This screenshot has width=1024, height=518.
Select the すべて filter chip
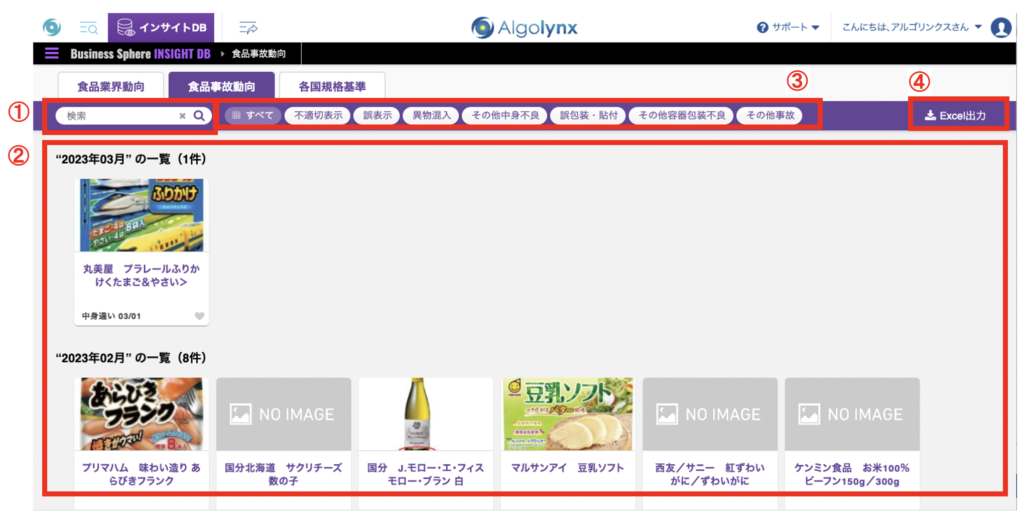coord(251,116)
